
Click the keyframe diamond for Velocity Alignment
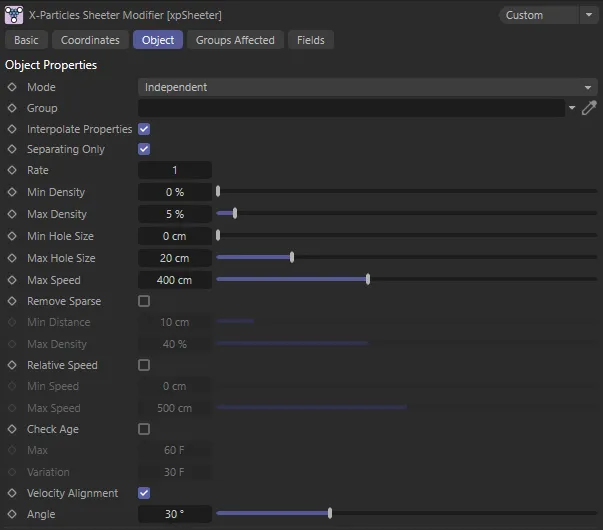pyautogui.click(x=12, y=493)
